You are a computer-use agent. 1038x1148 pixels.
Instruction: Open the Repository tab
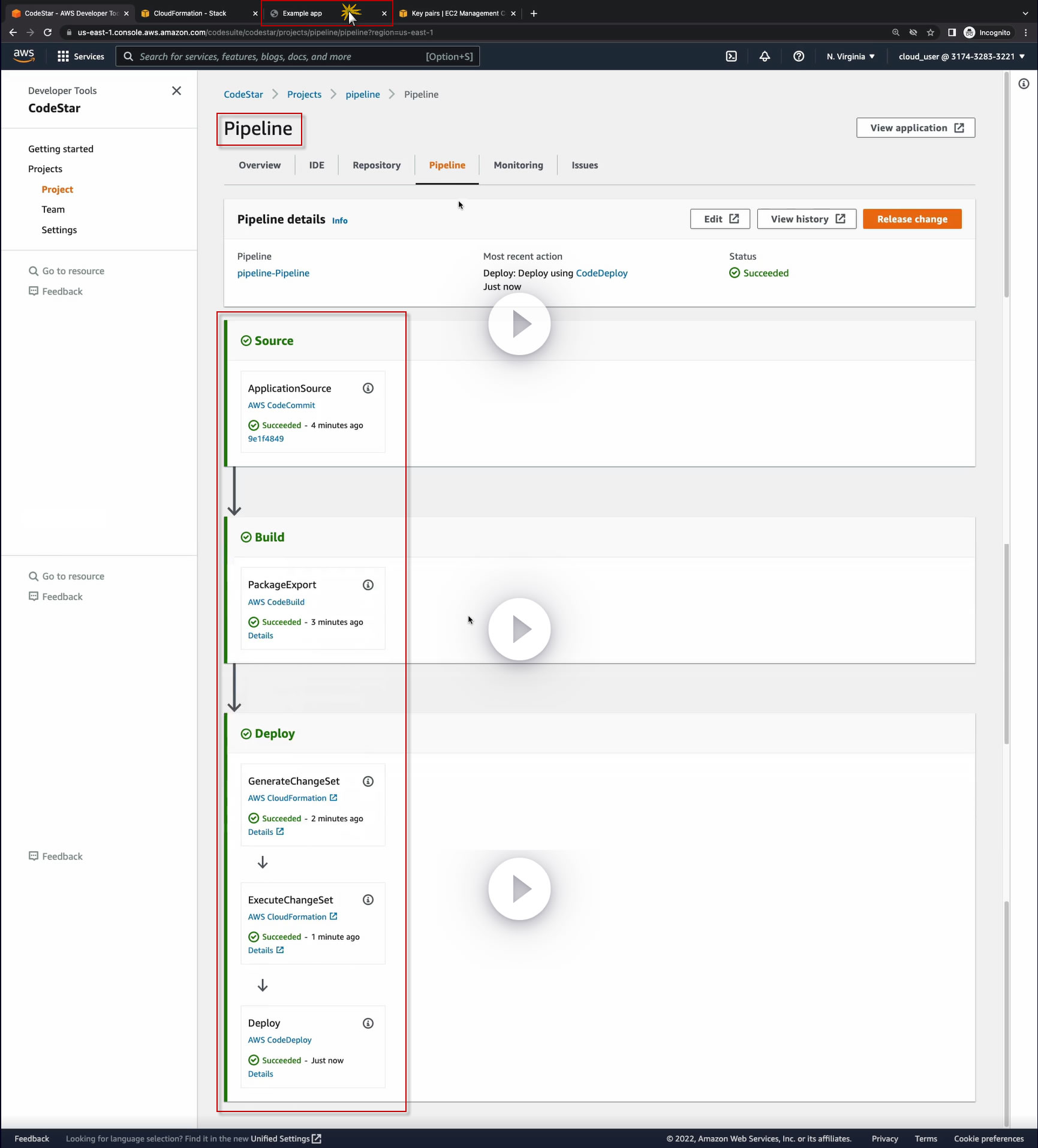click(x=377, y=165)
